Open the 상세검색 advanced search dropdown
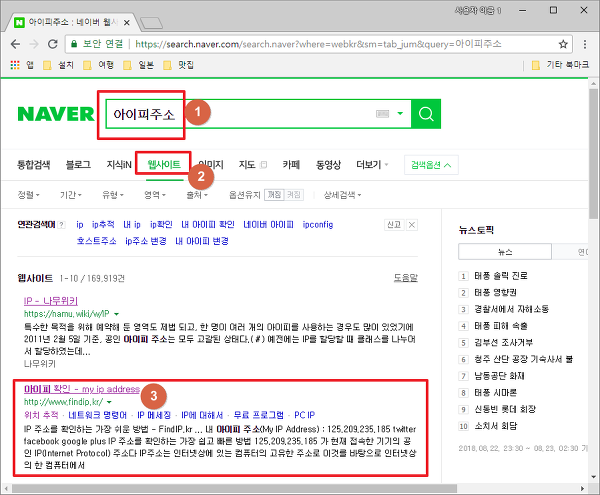The height and width of the screenshot is (495, 600). [342, 195]
